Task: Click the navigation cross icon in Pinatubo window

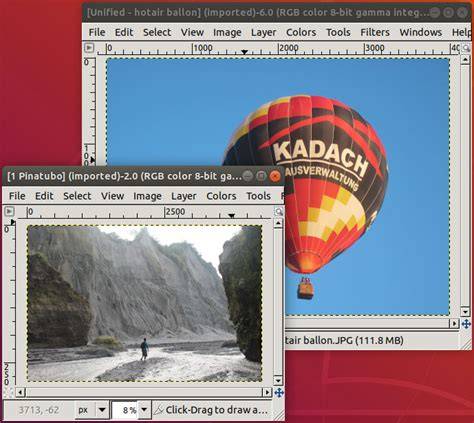Action: tap(279, 393)
